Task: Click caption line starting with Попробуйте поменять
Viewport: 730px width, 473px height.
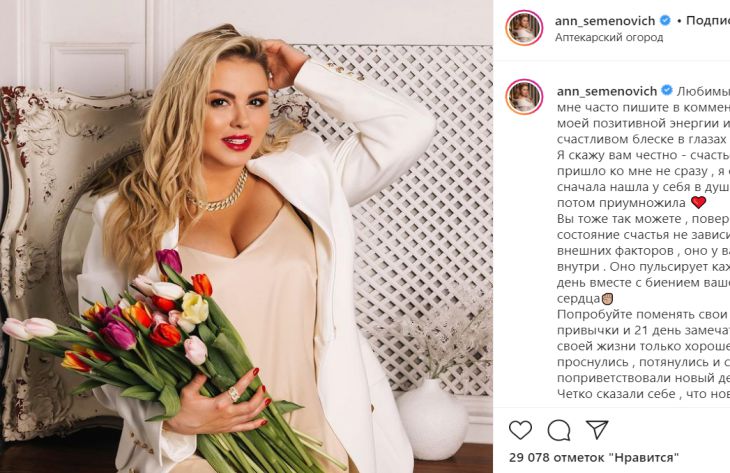Action: tap(643, 314)
